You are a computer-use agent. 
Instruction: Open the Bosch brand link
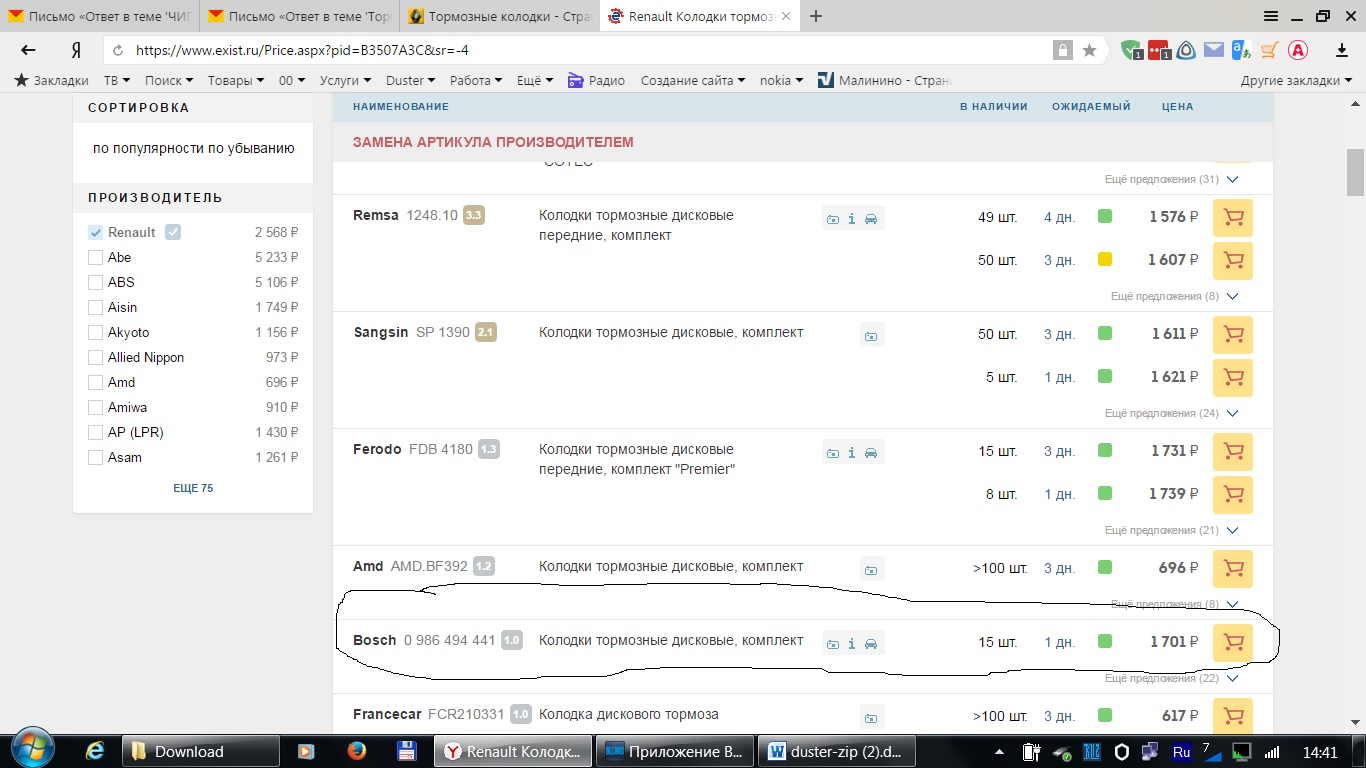pos(375,640)
